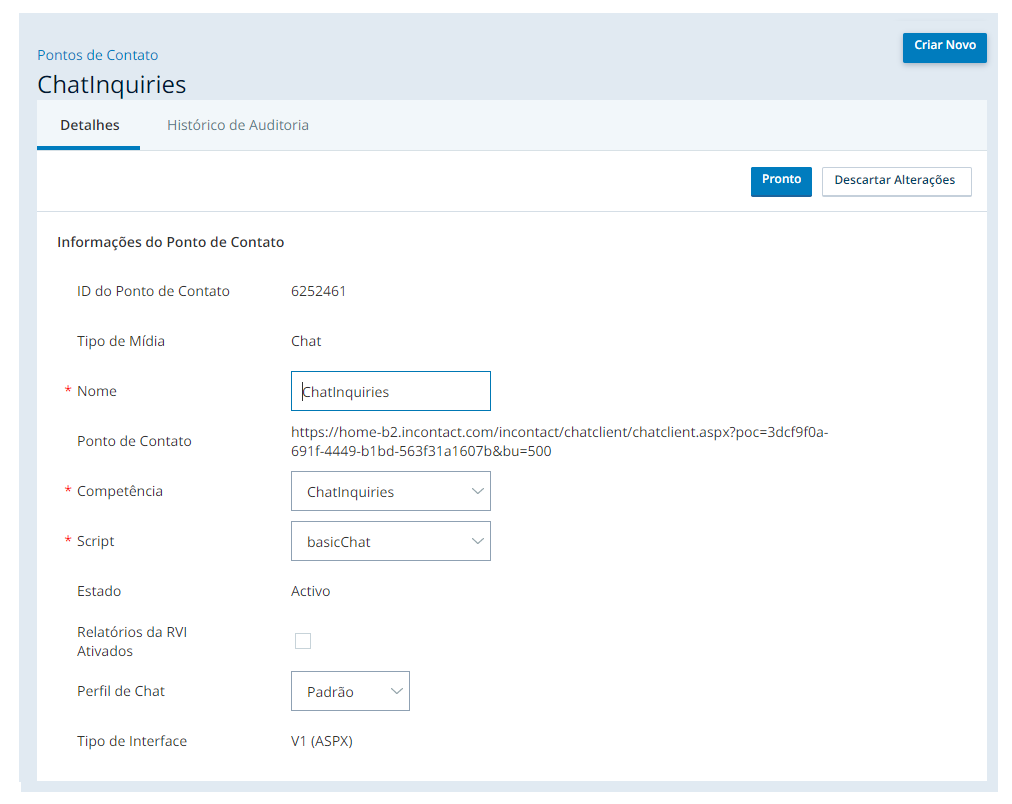Open the Pontos de Contato breadcrumb link
This screenshot has width=1012, height=804.
pos(97,55)
